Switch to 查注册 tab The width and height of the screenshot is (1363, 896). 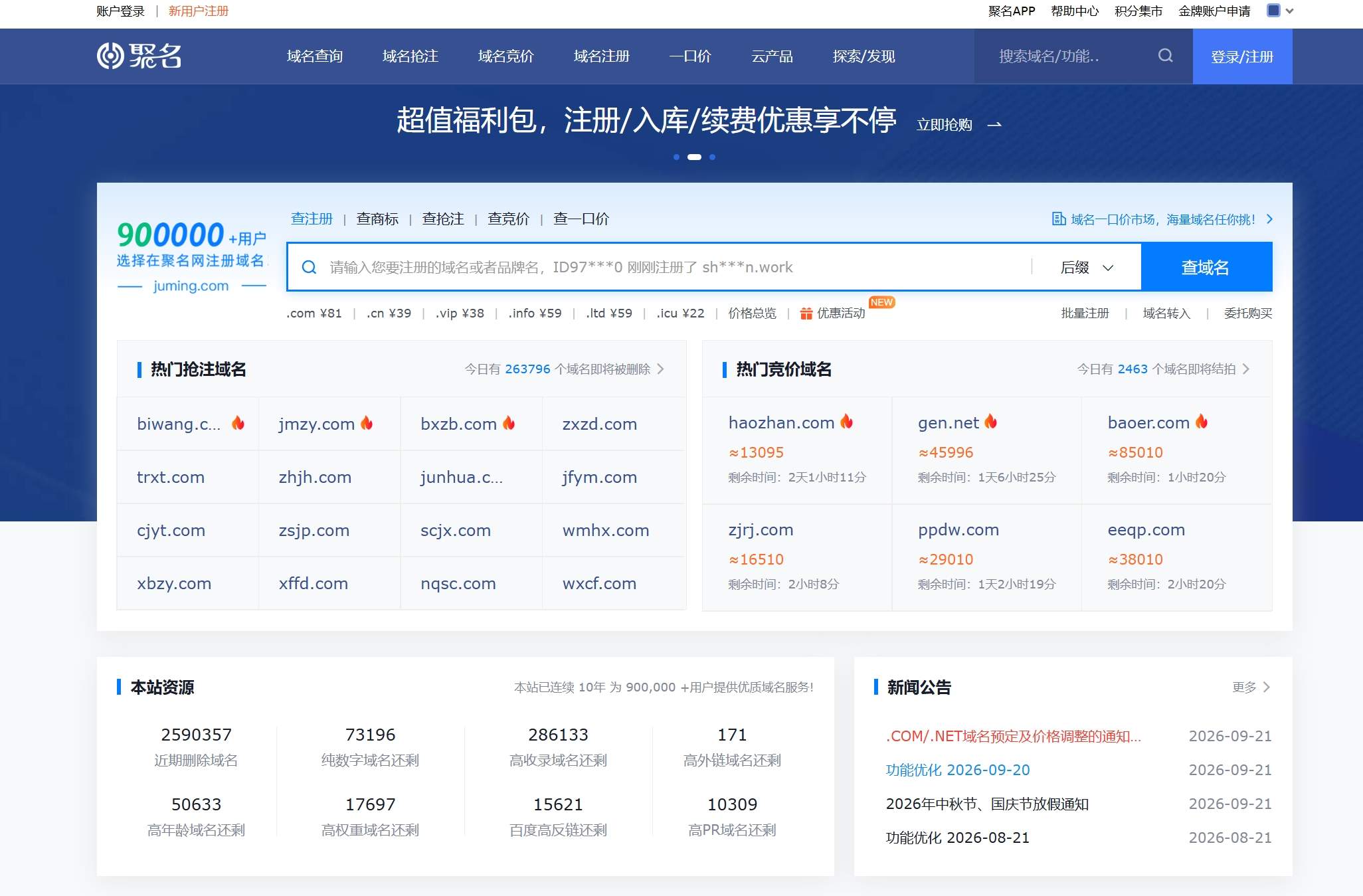click(312, 219)
